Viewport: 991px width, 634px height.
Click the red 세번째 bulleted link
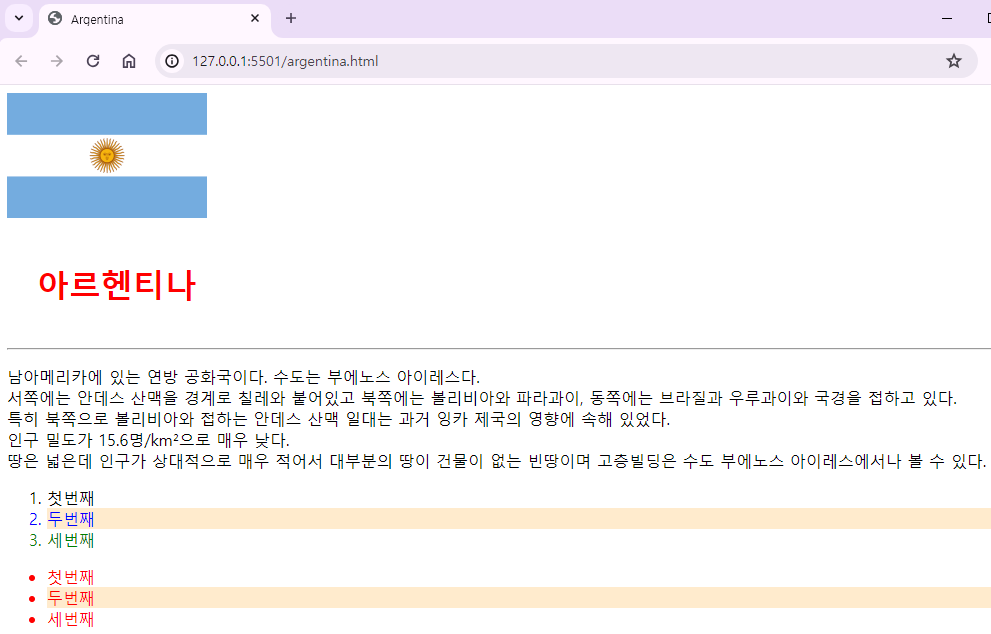point(70,618)
